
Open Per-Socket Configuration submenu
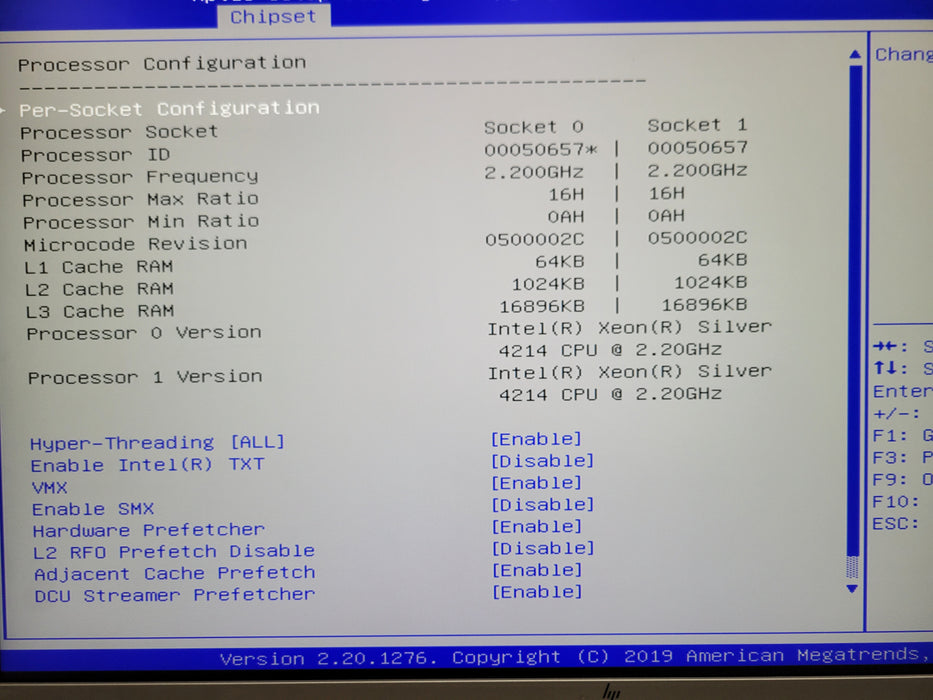pyautogui.click(x=170, y=109)
